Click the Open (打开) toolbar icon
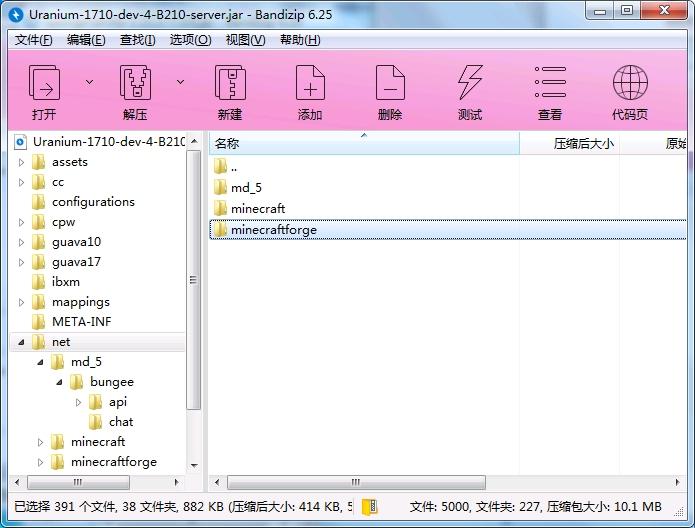This screenshot has height=528, width=695. coord(44,83)
